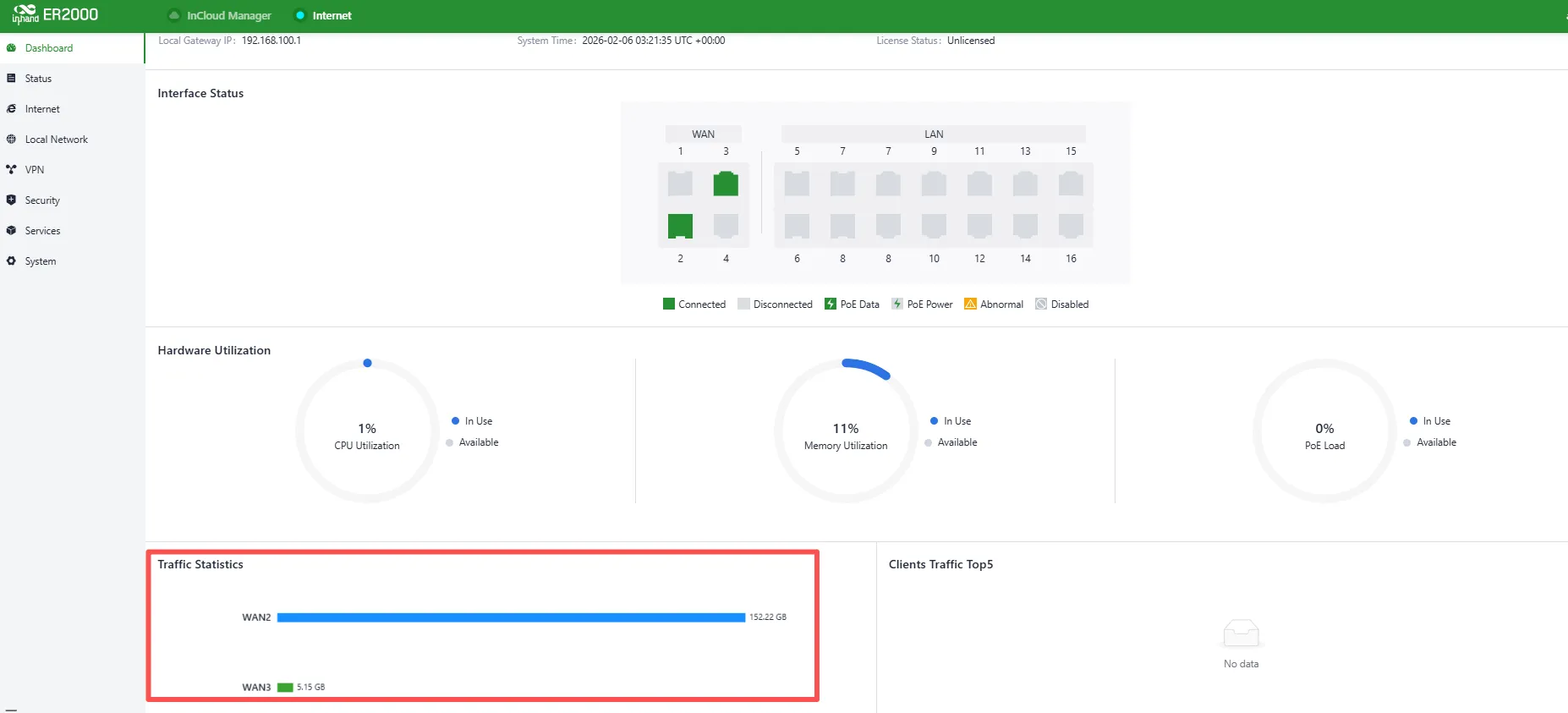Select connected WAN port 2 icon

680,226
